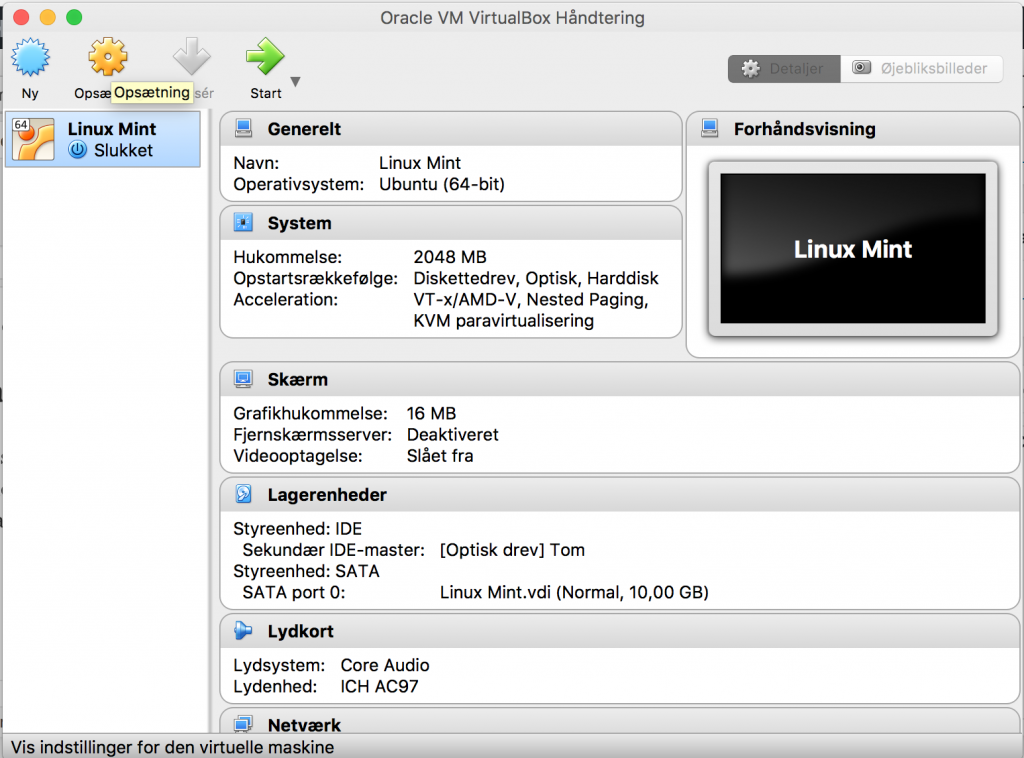Click the Start toolbar label
This screenshot has width=1024, height=758.
[x=266, y=93]
